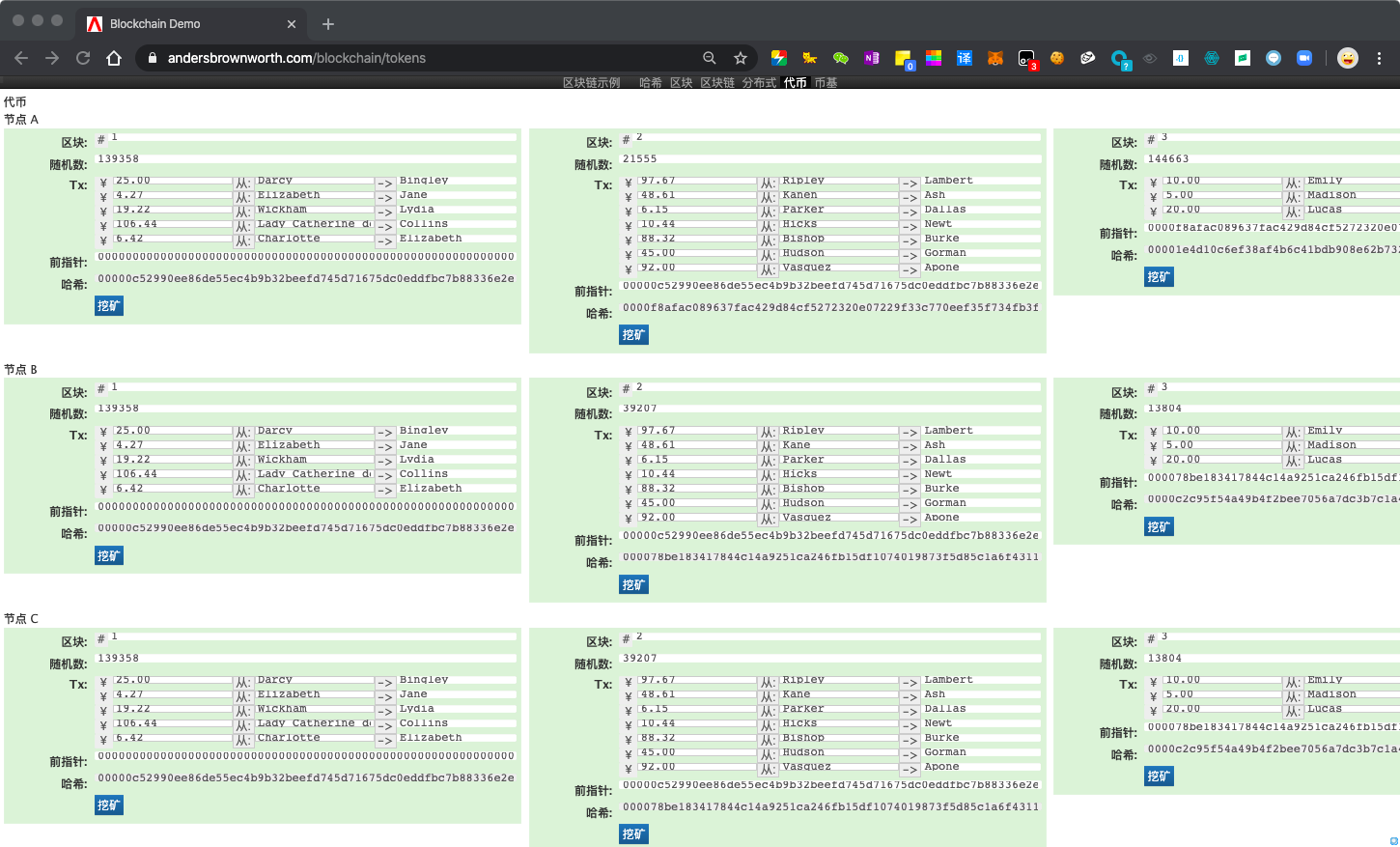Select Node C block 2 sender Vasquez

coord(839,767)
